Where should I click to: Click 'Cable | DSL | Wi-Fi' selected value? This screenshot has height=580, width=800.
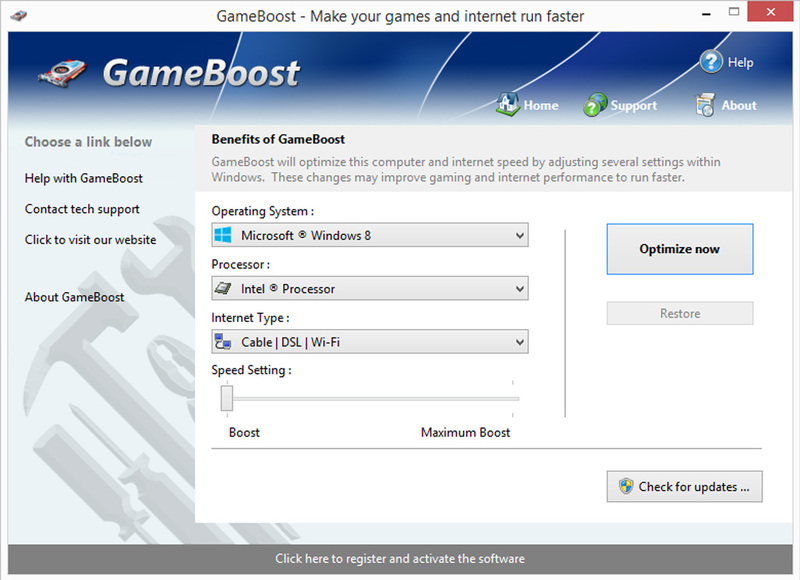(290, 342)
